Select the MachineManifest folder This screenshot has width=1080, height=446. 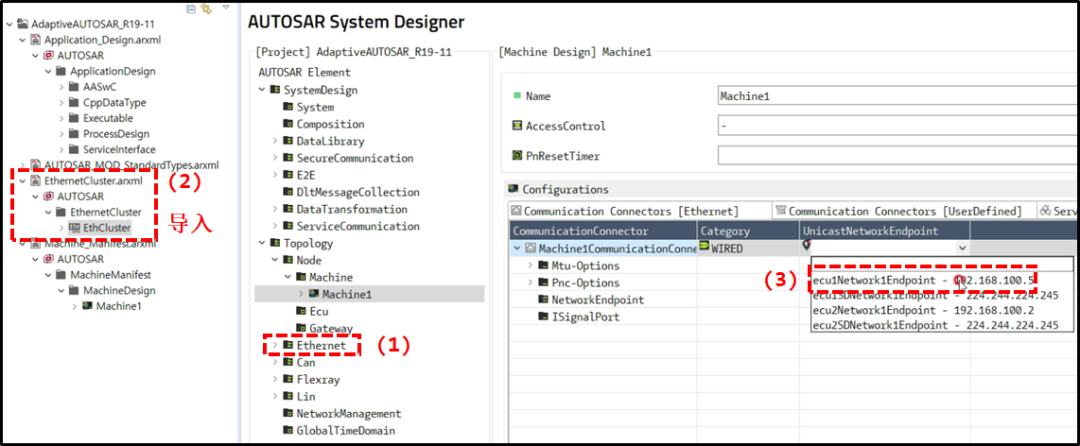coord(111,275)
